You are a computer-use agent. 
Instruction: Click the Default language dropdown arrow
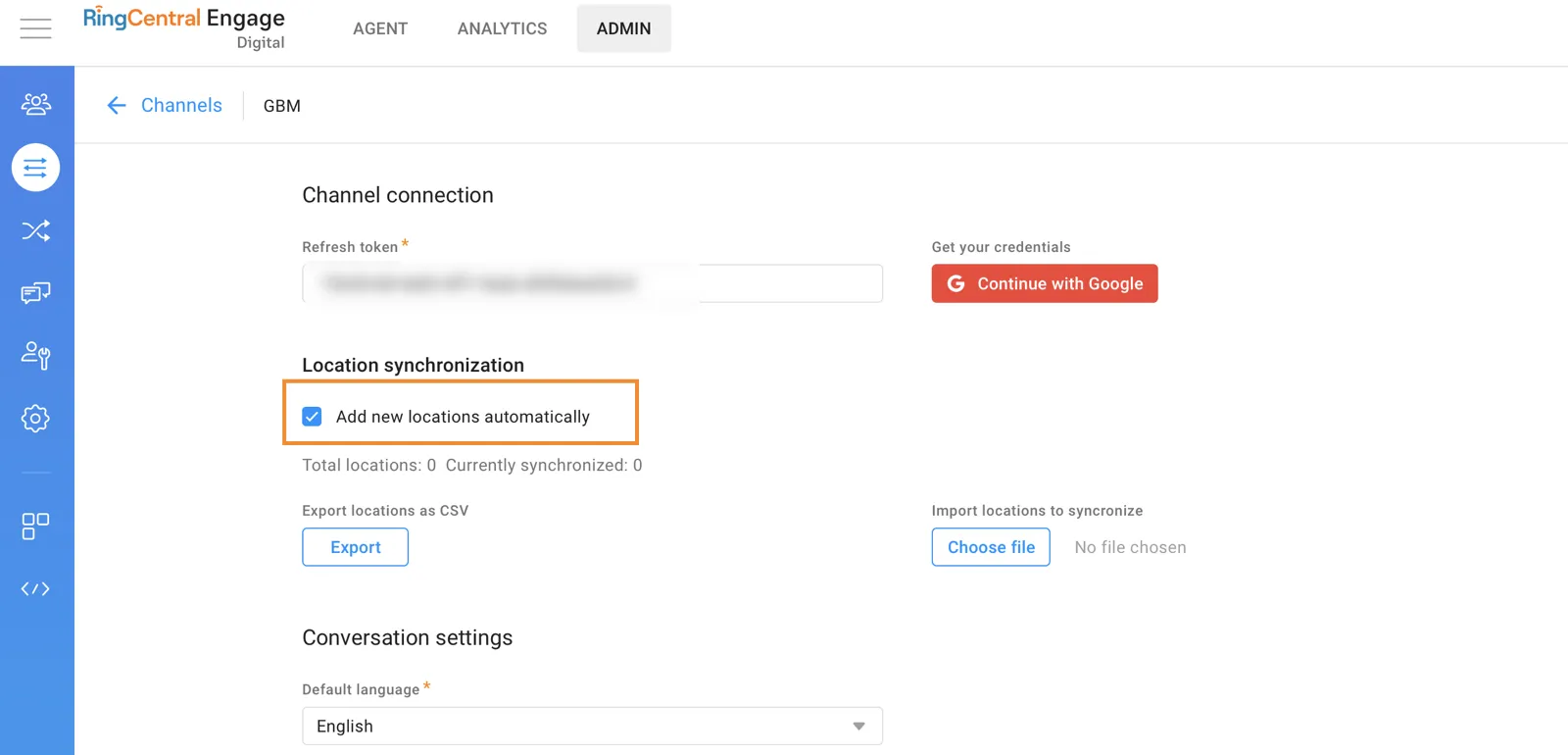click(x=858, y=727)
